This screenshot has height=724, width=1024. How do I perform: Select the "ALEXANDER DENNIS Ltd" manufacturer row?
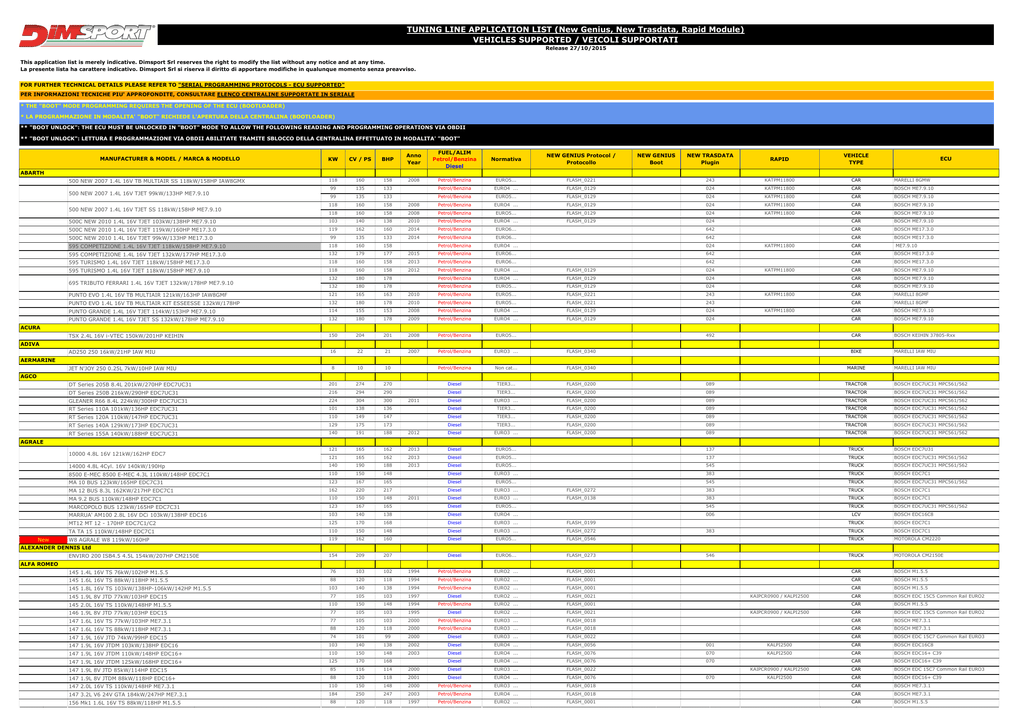pos(509,548)
